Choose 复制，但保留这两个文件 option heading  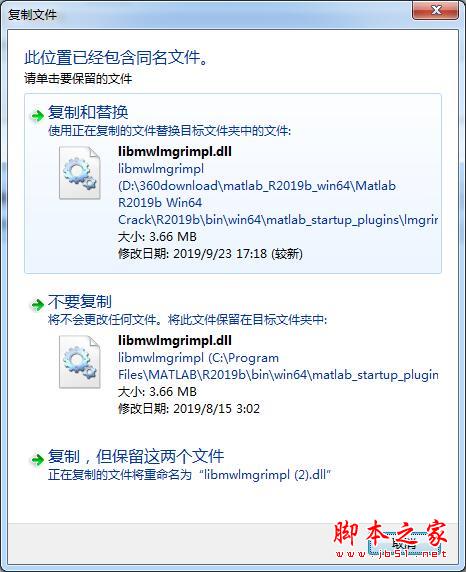pos(136,456)
